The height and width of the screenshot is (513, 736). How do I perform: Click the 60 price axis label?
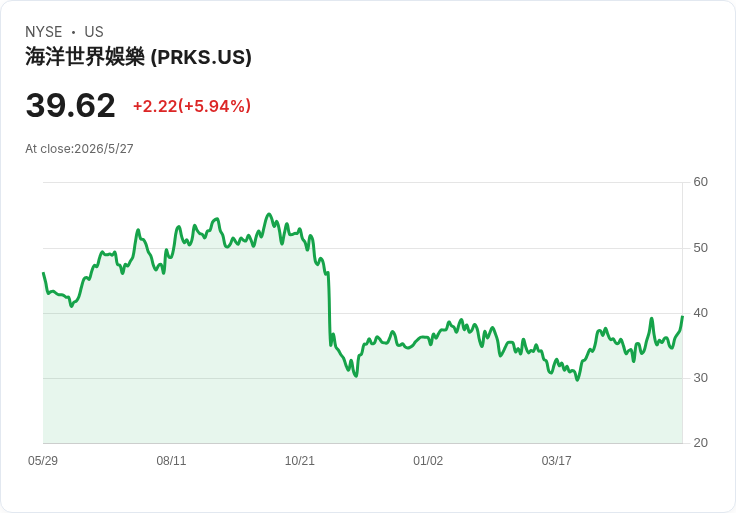pyautogui.click(x=700, y=182)
